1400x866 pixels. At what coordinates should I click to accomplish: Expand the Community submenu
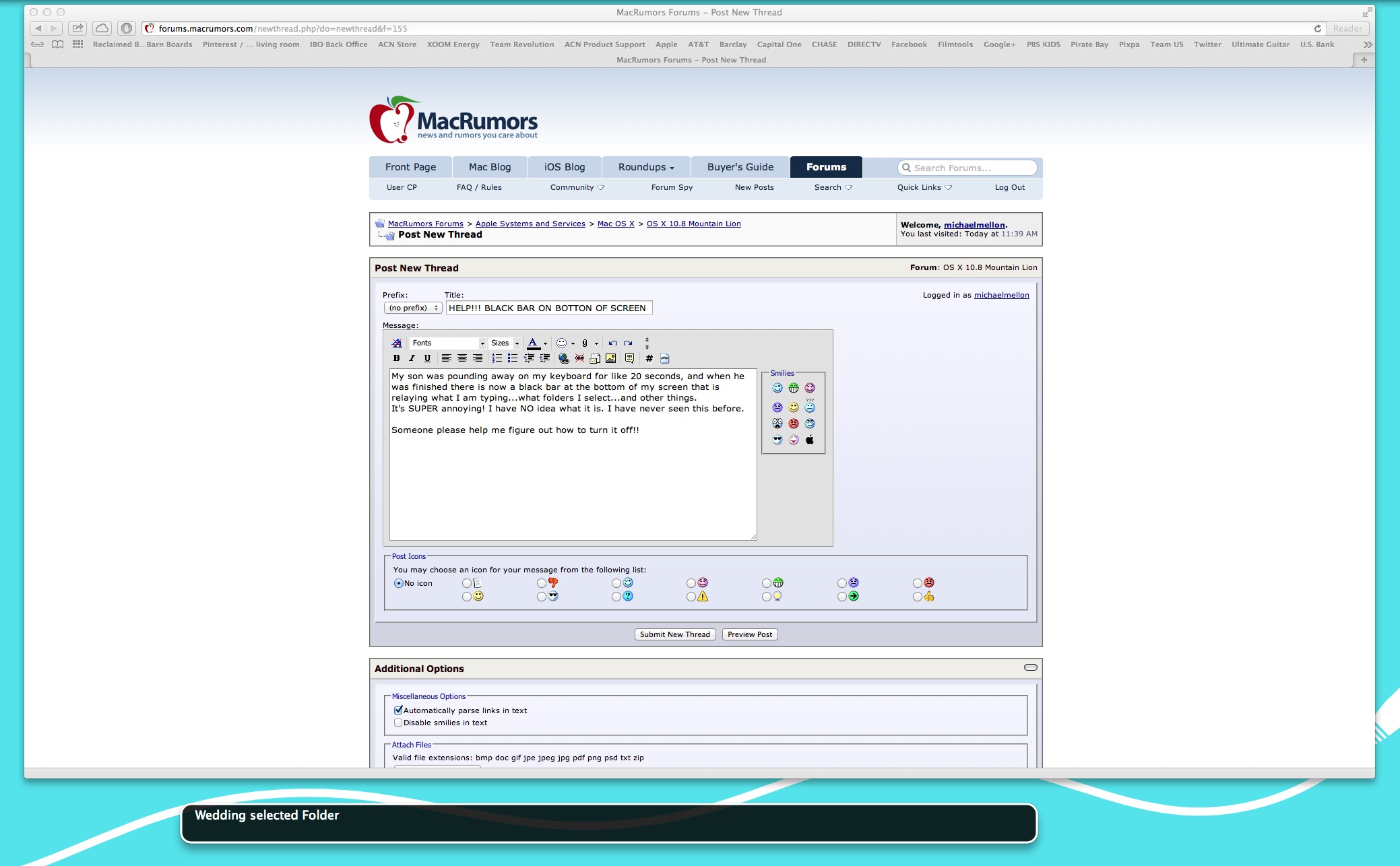tap(577, 187)
